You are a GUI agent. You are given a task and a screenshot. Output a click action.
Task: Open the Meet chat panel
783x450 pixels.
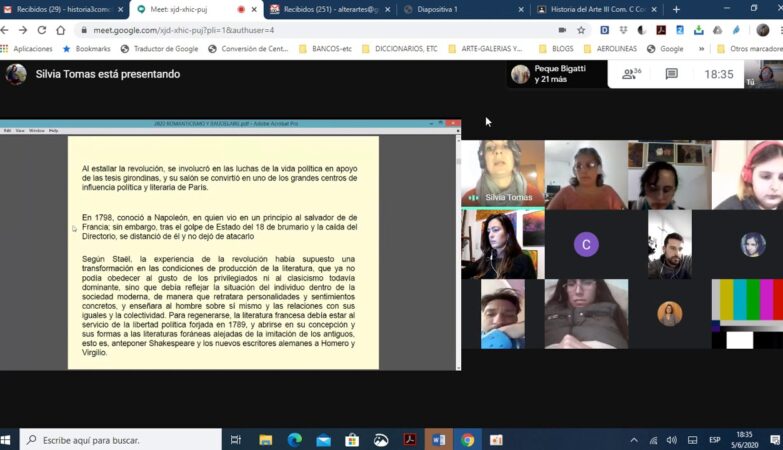pos(672,74)
